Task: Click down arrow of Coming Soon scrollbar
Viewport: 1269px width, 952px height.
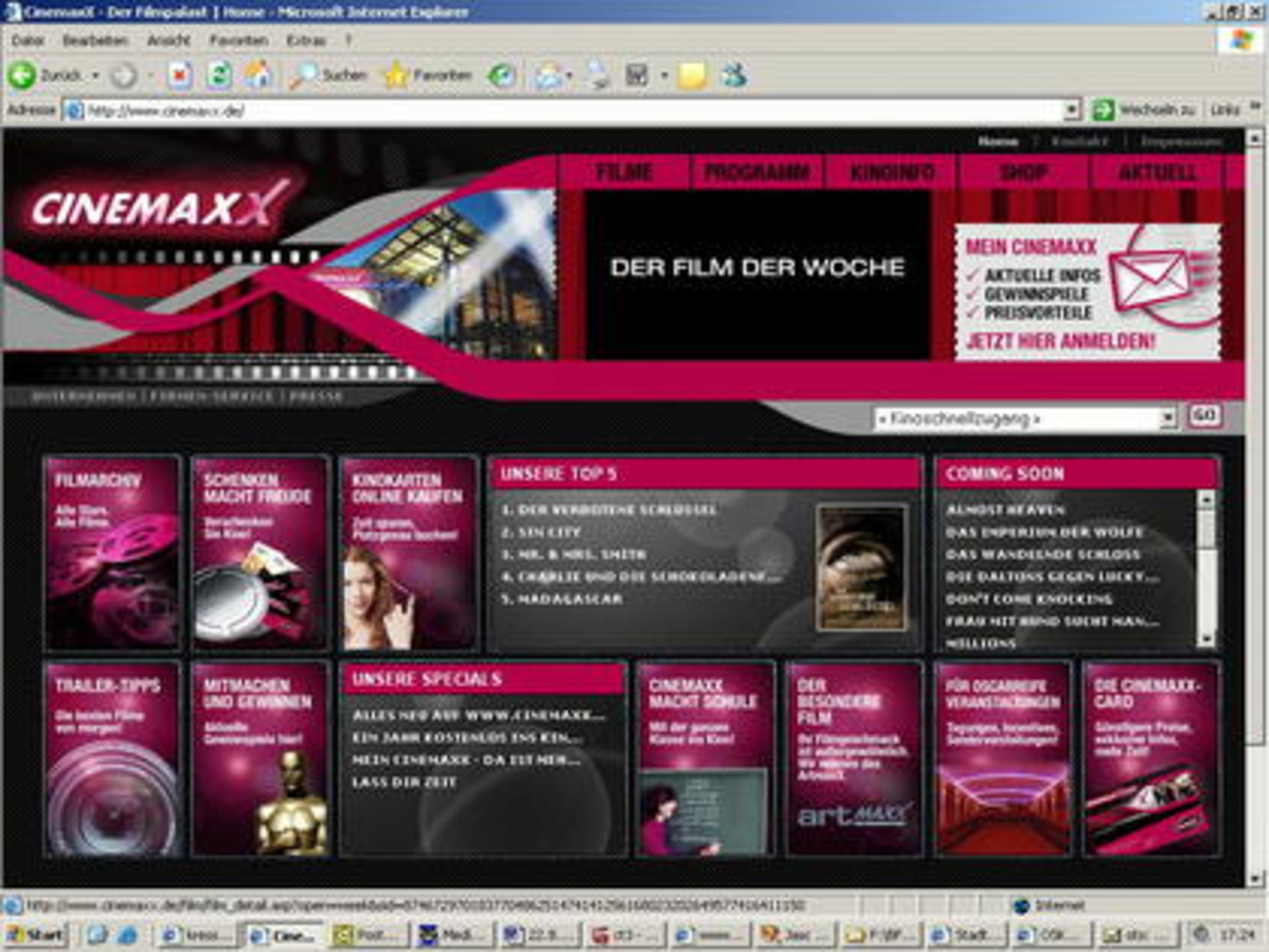Action: (x=1205, y=638)
